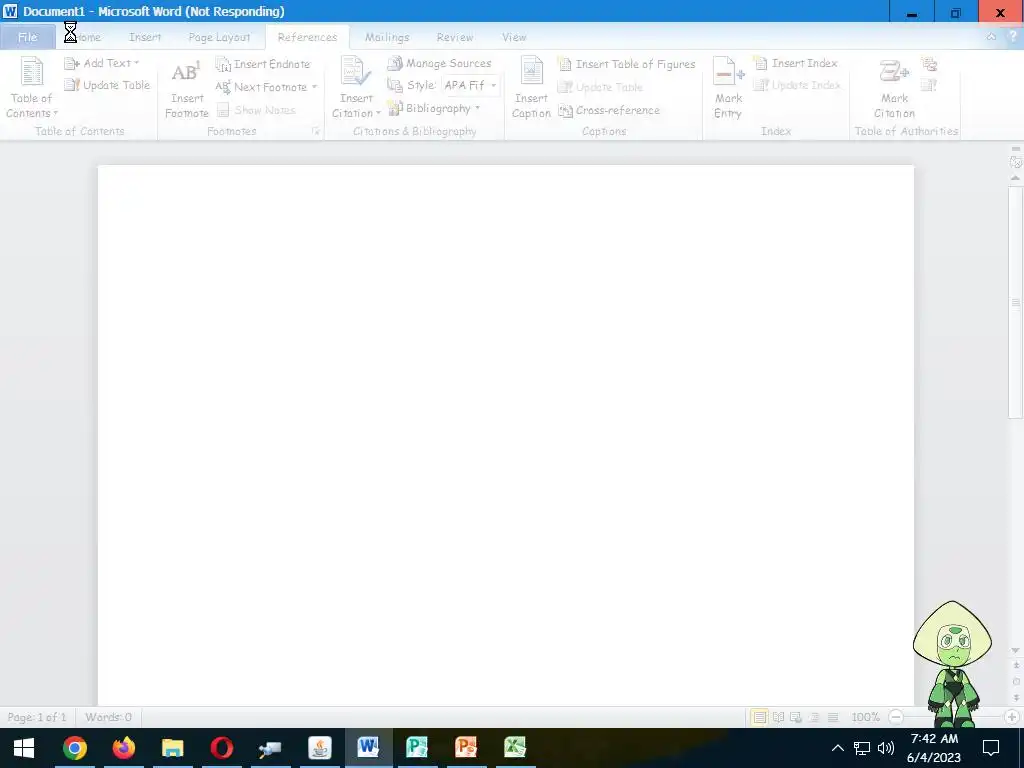Insert a Cross-reference
The image size is (1024, 768).
[609, 110]
